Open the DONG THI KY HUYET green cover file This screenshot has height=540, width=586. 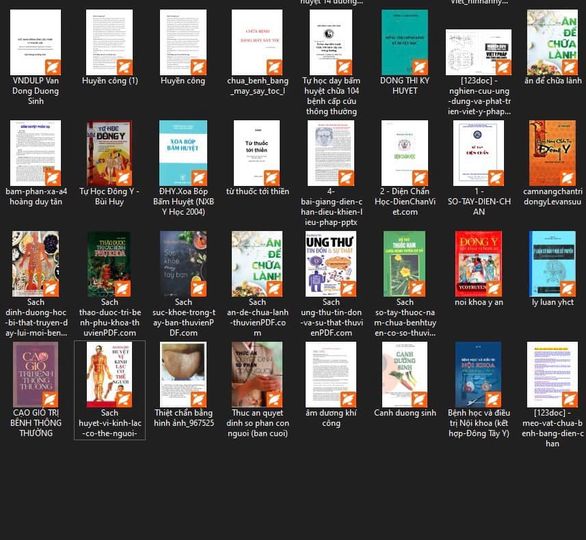click(405, 42)
